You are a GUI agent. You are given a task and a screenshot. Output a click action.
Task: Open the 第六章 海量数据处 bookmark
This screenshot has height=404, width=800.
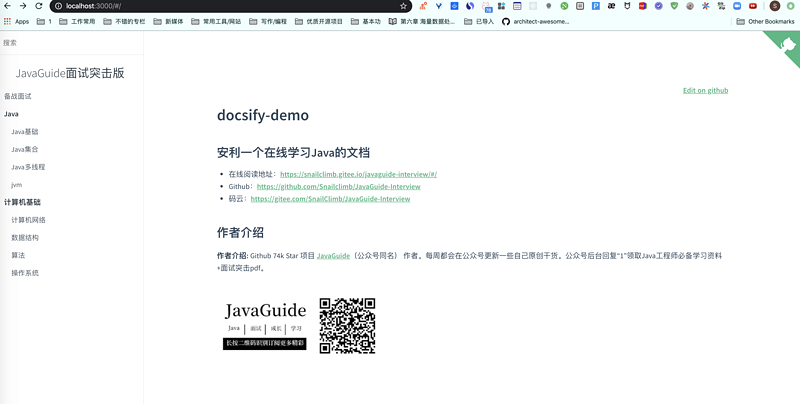(421, 21)
